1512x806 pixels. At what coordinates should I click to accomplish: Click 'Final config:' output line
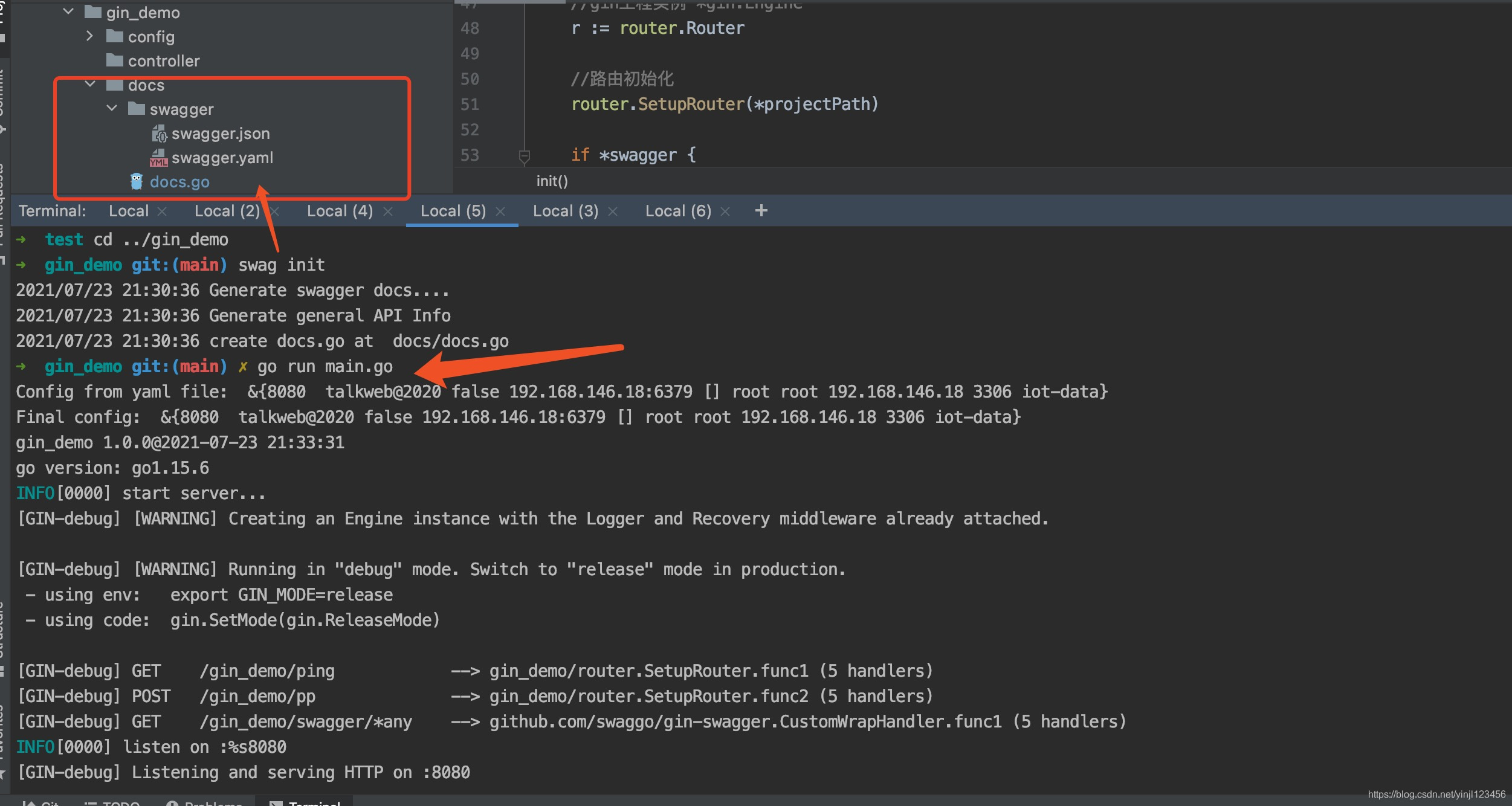point(519,418)
